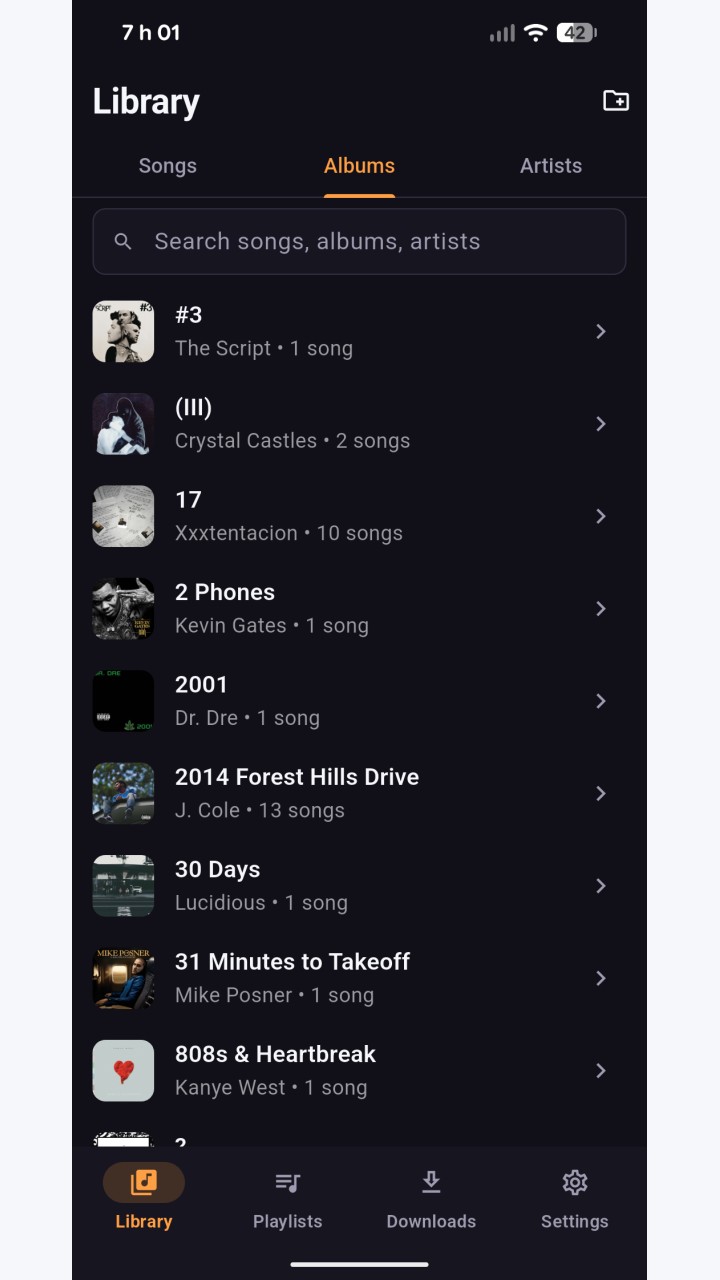Open the #3 album chevron

[x=601, y=331]
